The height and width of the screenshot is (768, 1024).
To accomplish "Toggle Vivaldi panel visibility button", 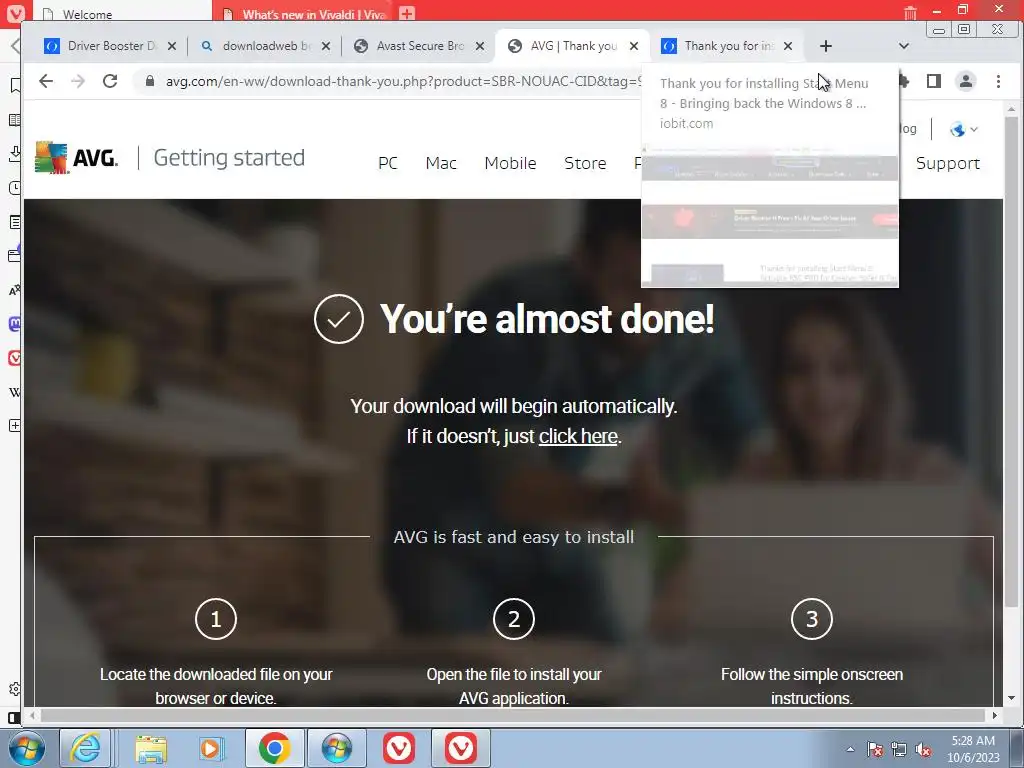I will [x=13, y=717].
